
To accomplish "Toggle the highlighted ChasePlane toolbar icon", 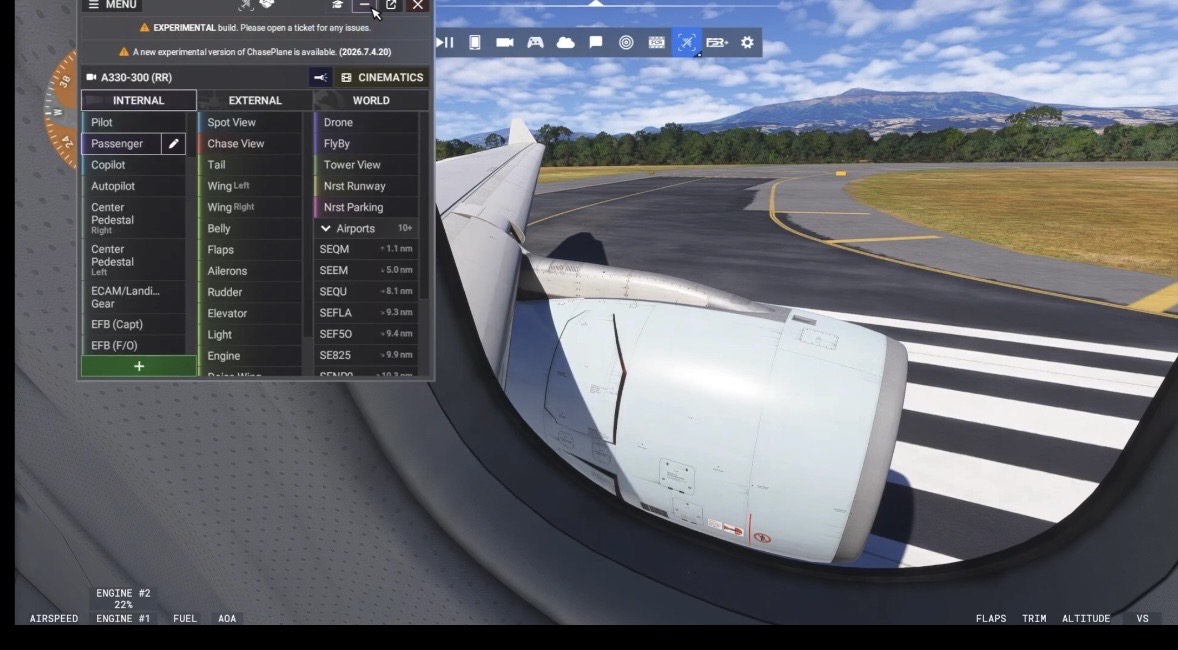I will pos(686,42).
